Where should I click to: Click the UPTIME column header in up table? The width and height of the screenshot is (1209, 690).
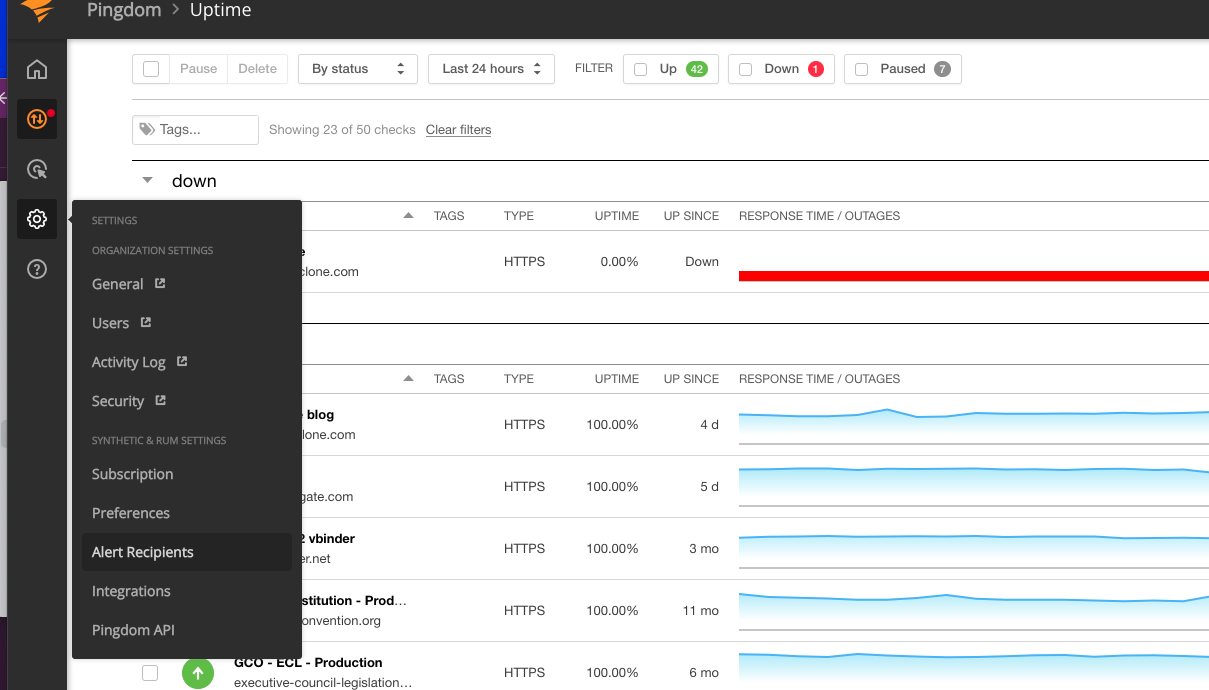616,379
